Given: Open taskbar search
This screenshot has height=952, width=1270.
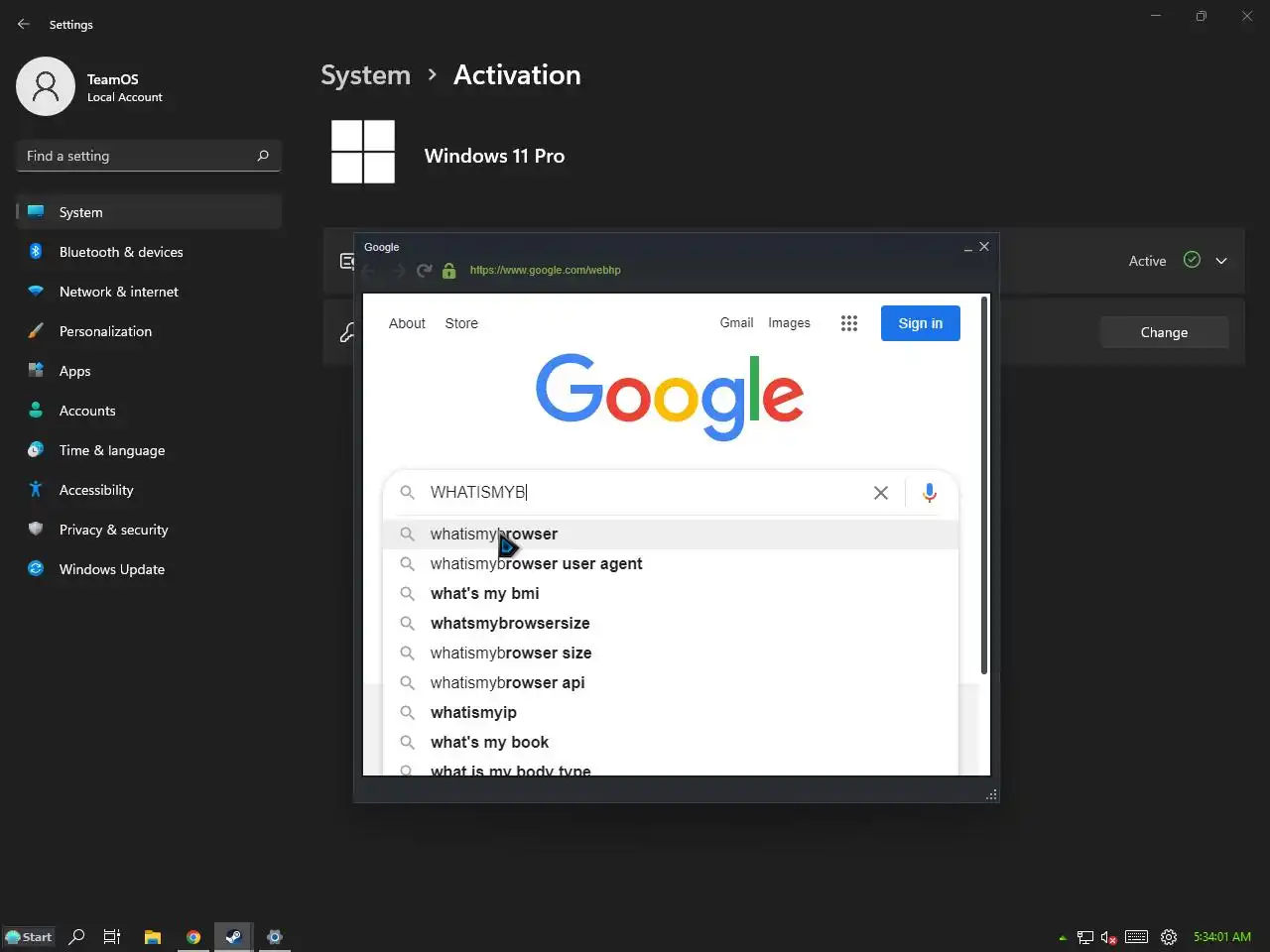Looking at the screenshot, I should click(x=76, y=937).
